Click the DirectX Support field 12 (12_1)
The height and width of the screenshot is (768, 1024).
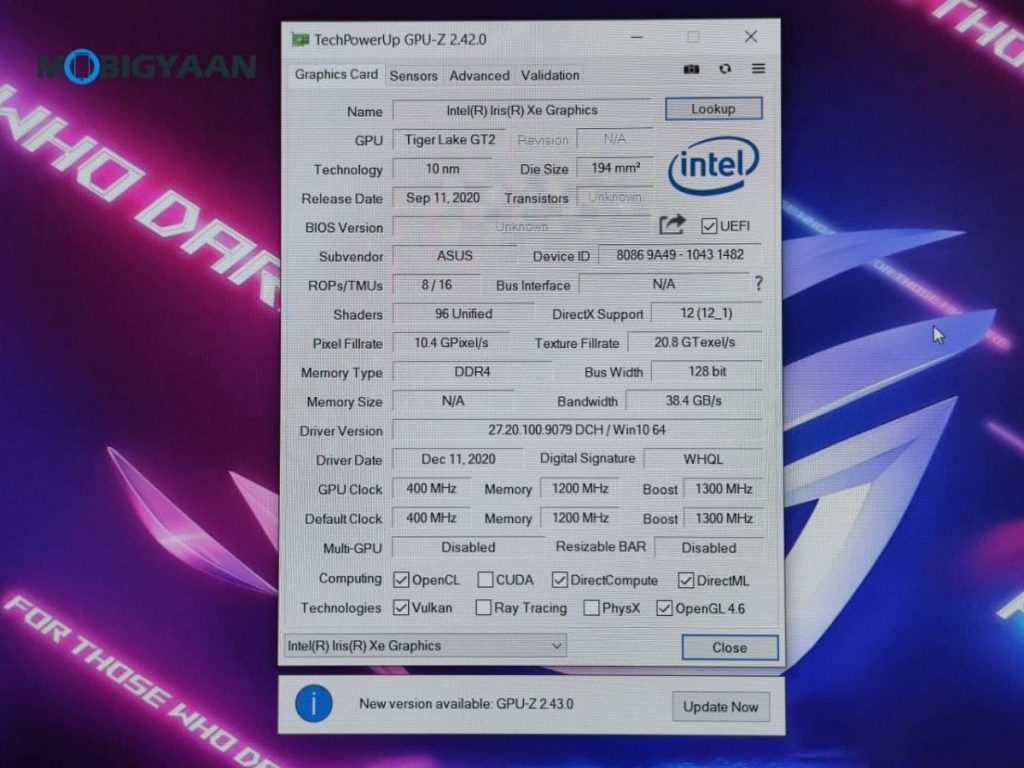coord(707,313)
